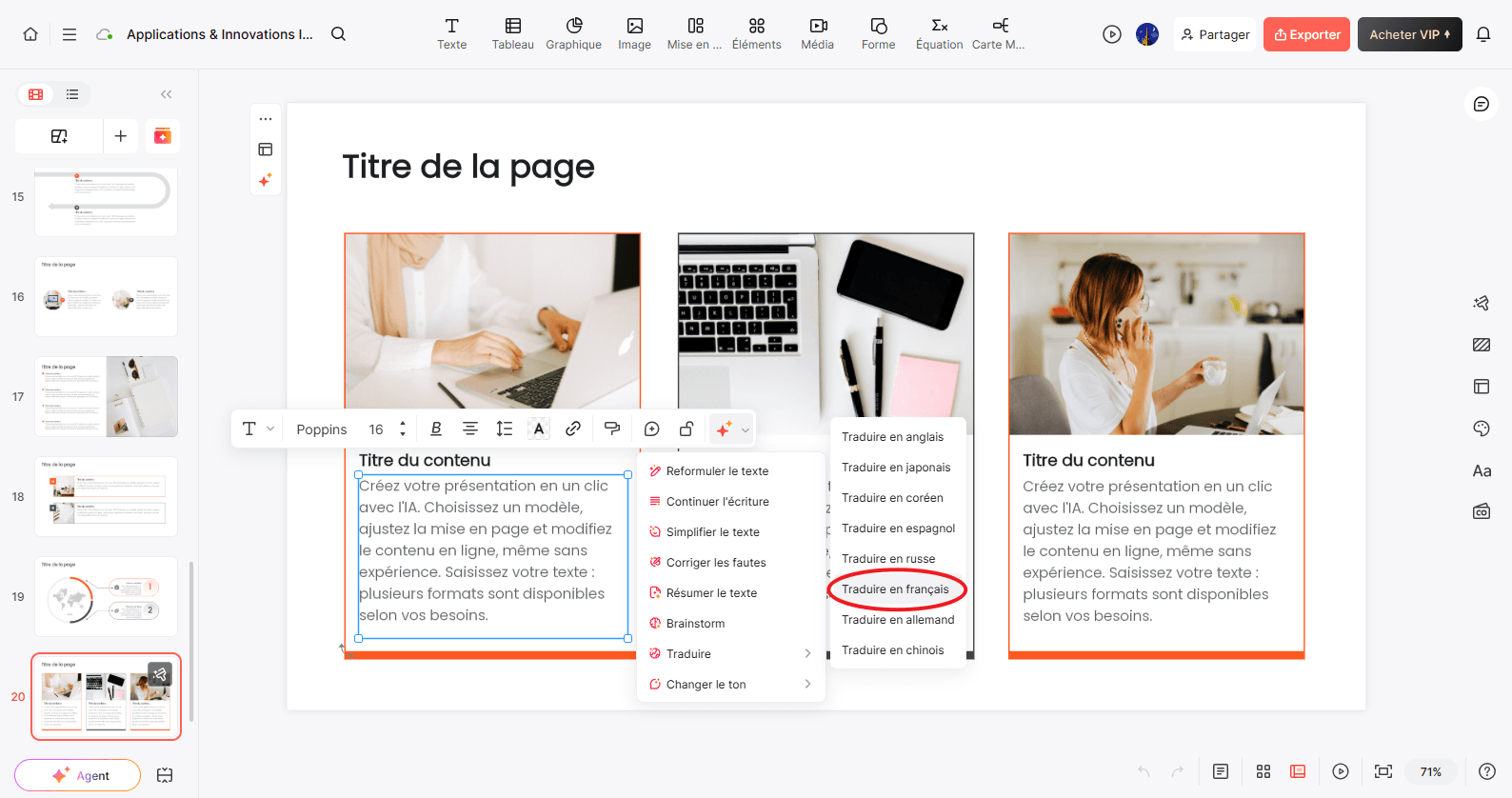Switch to outline list view of slides
The height and width of the screenshot is (798, 1512).
pyautogui.click(x=72, y=94)
